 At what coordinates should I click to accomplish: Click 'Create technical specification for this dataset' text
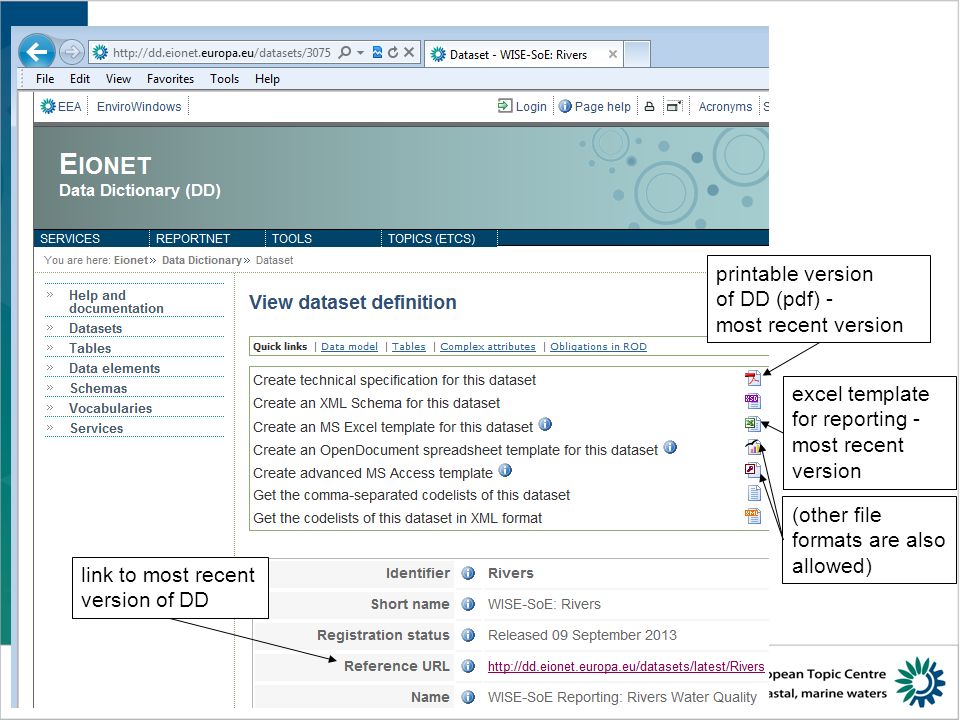tap(394, 380)
